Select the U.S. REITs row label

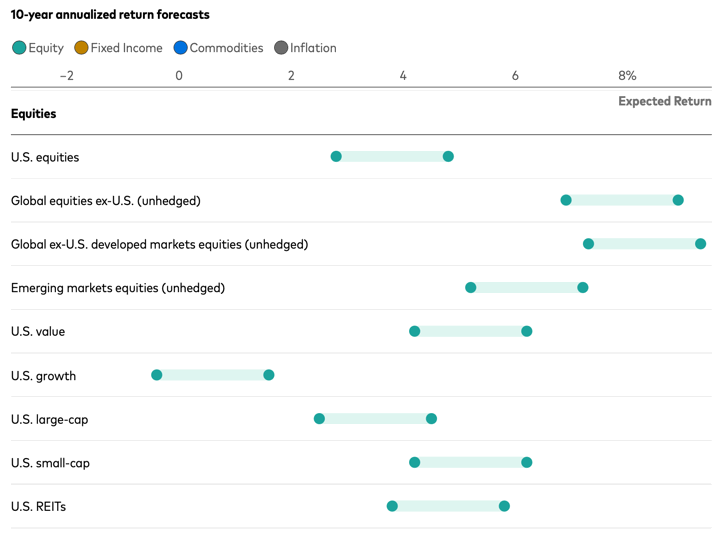pos(38,507)
